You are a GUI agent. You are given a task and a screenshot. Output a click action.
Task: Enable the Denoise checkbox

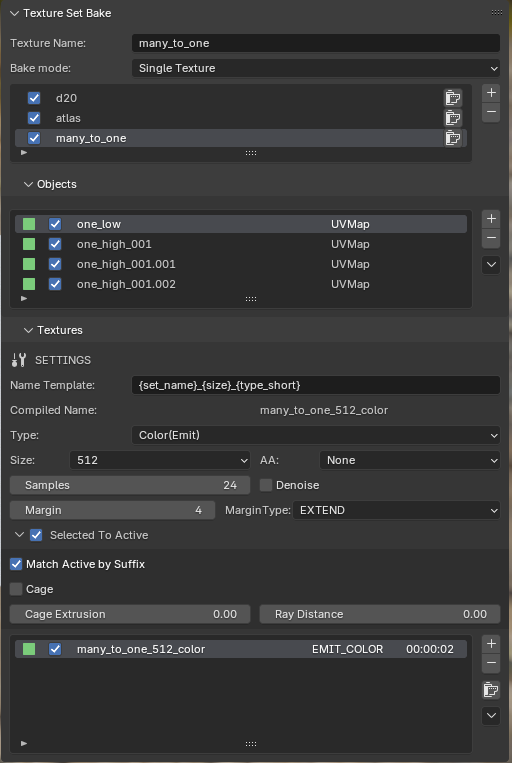click(x=266, y=485)
